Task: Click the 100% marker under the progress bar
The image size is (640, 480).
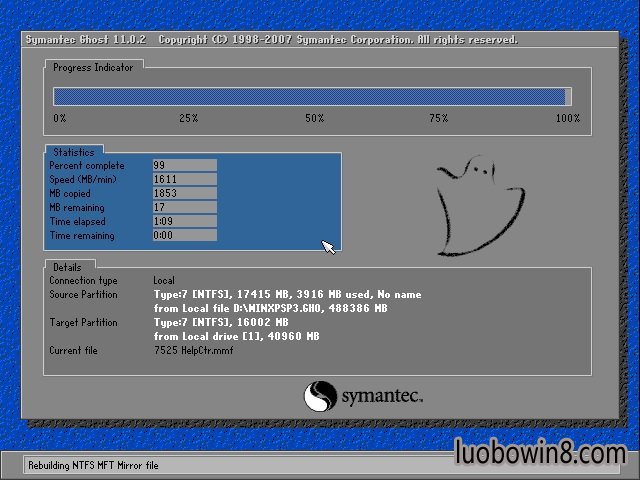Action: point(567,119)
